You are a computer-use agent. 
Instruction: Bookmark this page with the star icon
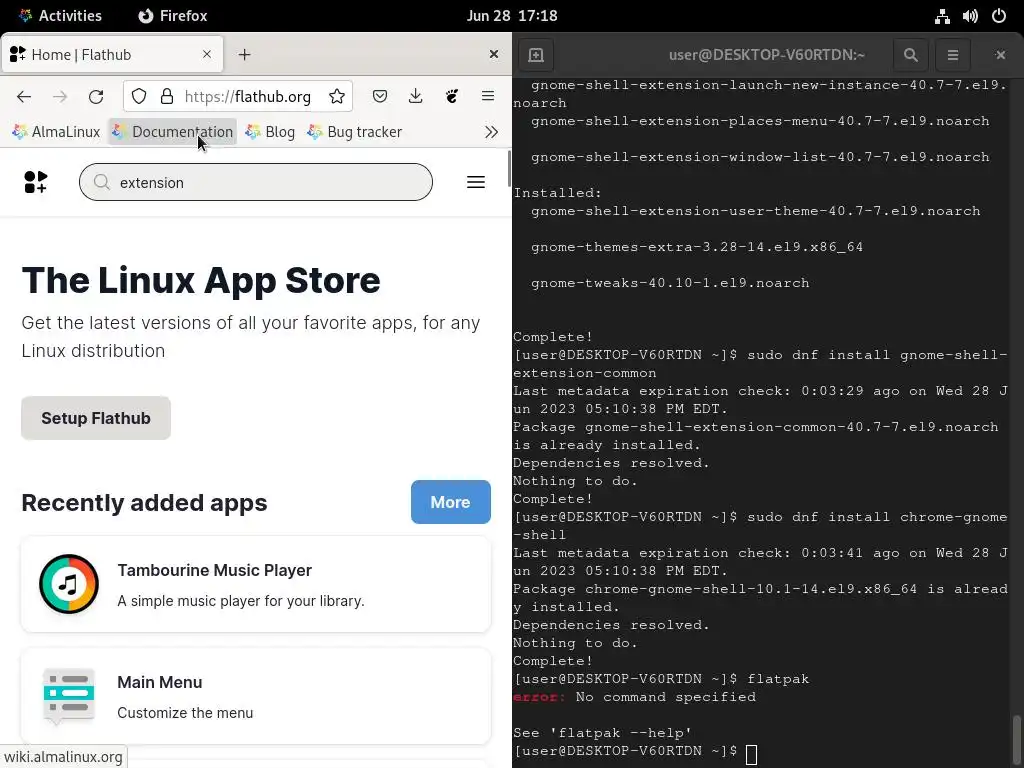(337, 97)
